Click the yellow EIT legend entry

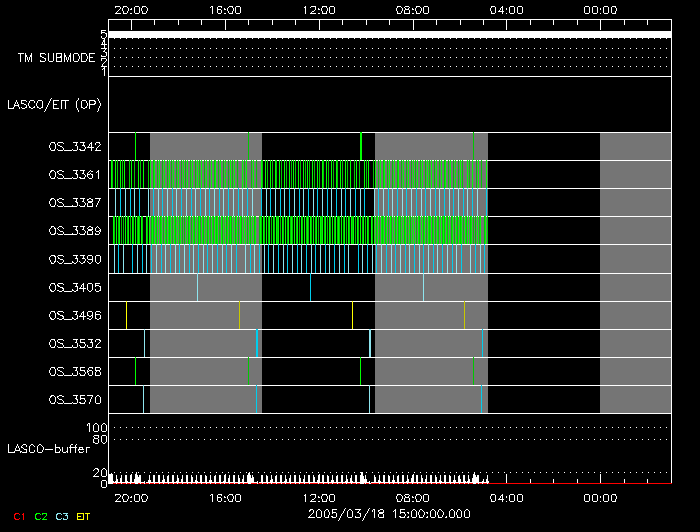point(83,517)
